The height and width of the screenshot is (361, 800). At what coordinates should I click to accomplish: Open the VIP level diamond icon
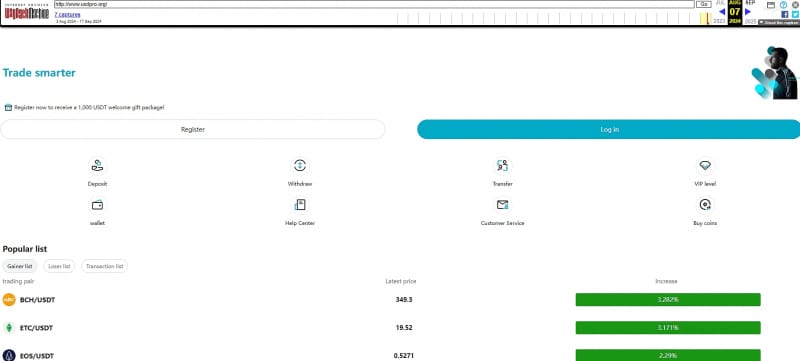tap(705, 166)
